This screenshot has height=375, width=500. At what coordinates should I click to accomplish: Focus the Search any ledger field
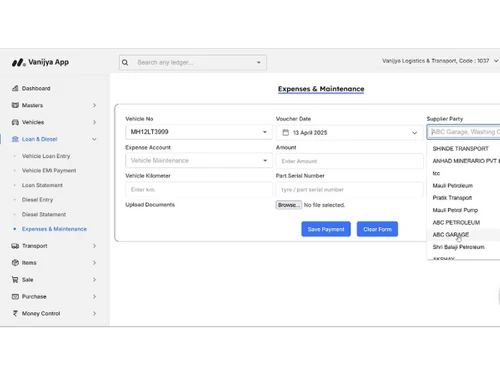click(193, 62)
